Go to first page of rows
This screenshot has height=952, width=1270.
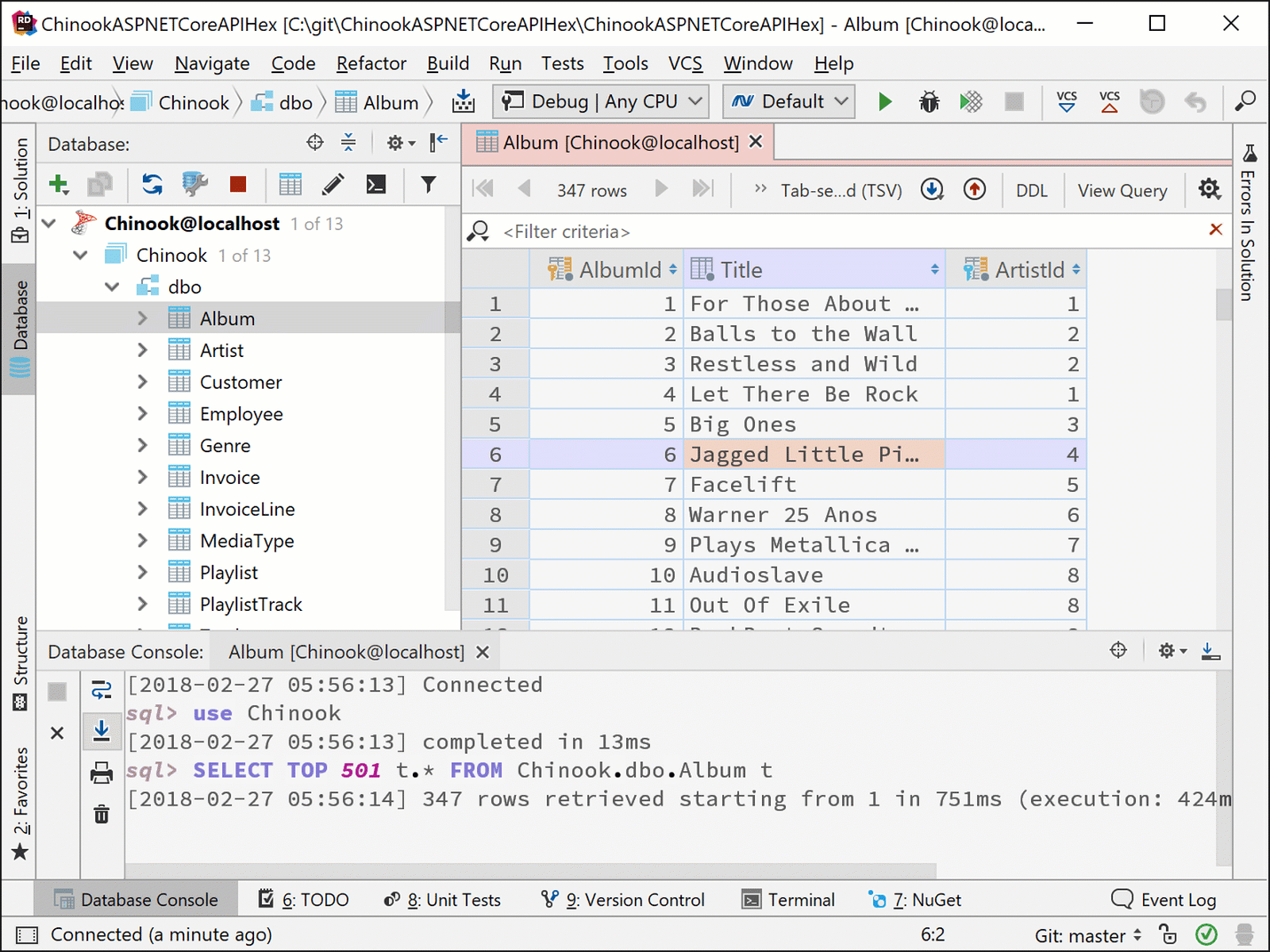tap(483, 189)
